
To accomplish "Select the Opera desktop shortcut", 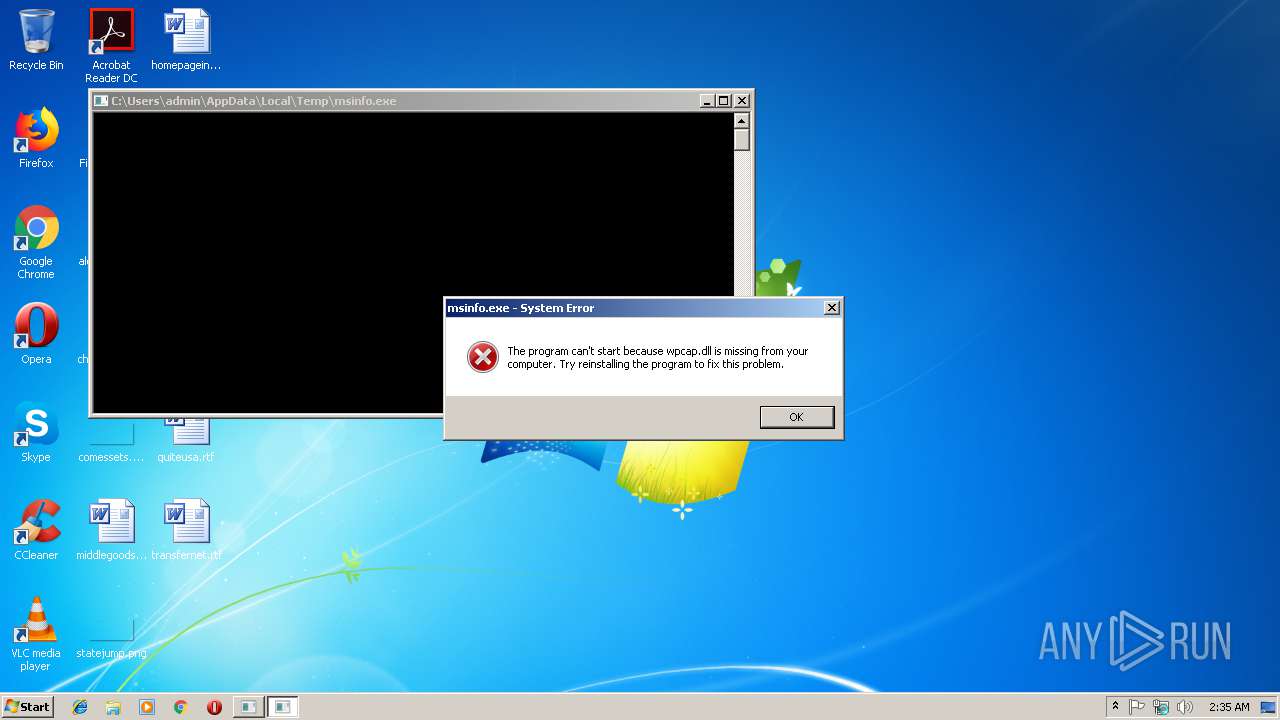I will [36, 334].
